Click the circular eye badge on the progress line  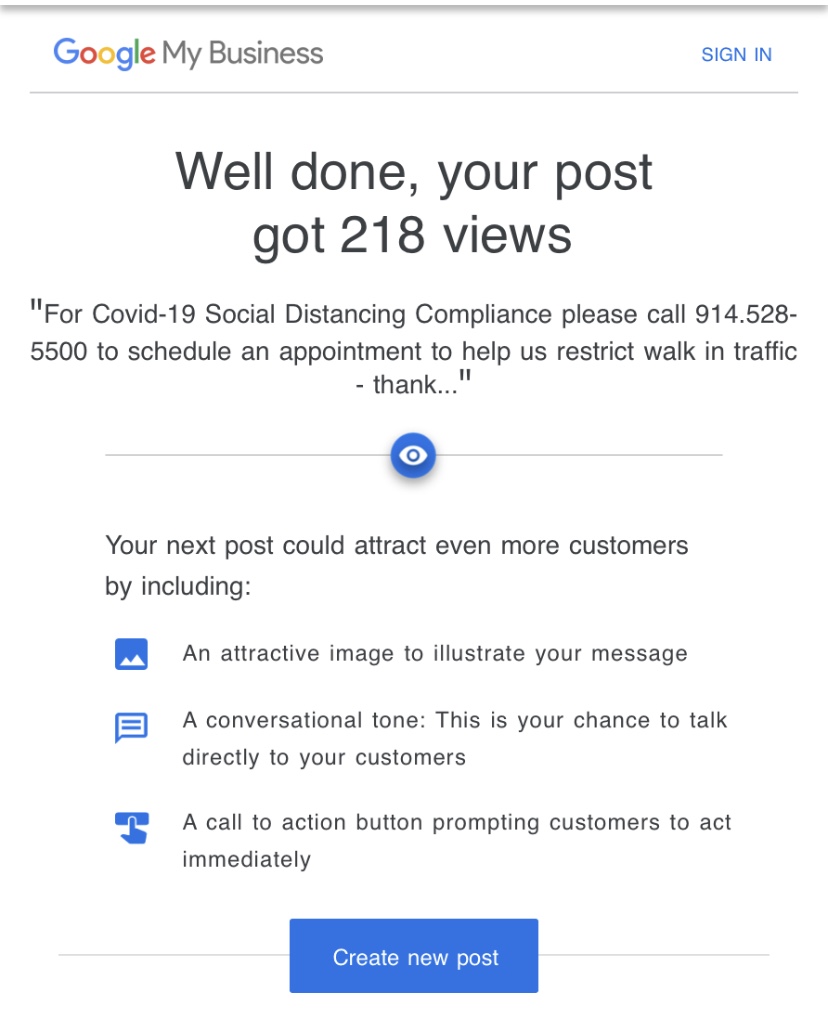(x=413, y=455)
